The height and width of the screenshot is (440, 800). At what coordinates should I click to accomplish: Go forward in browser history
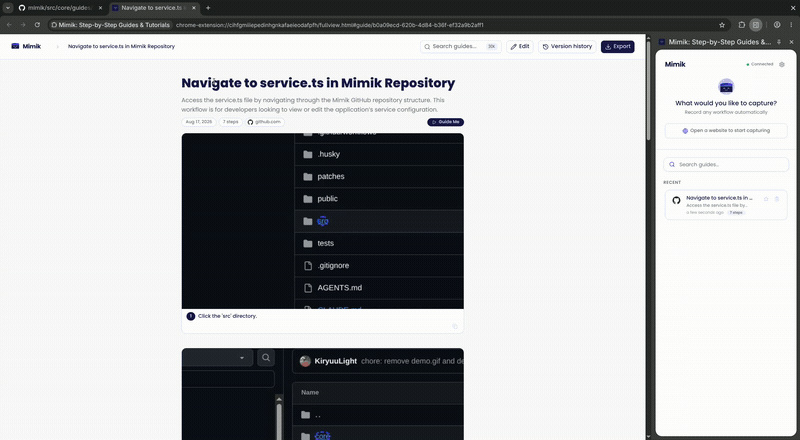pyautogui.click(x=23, y=25)
